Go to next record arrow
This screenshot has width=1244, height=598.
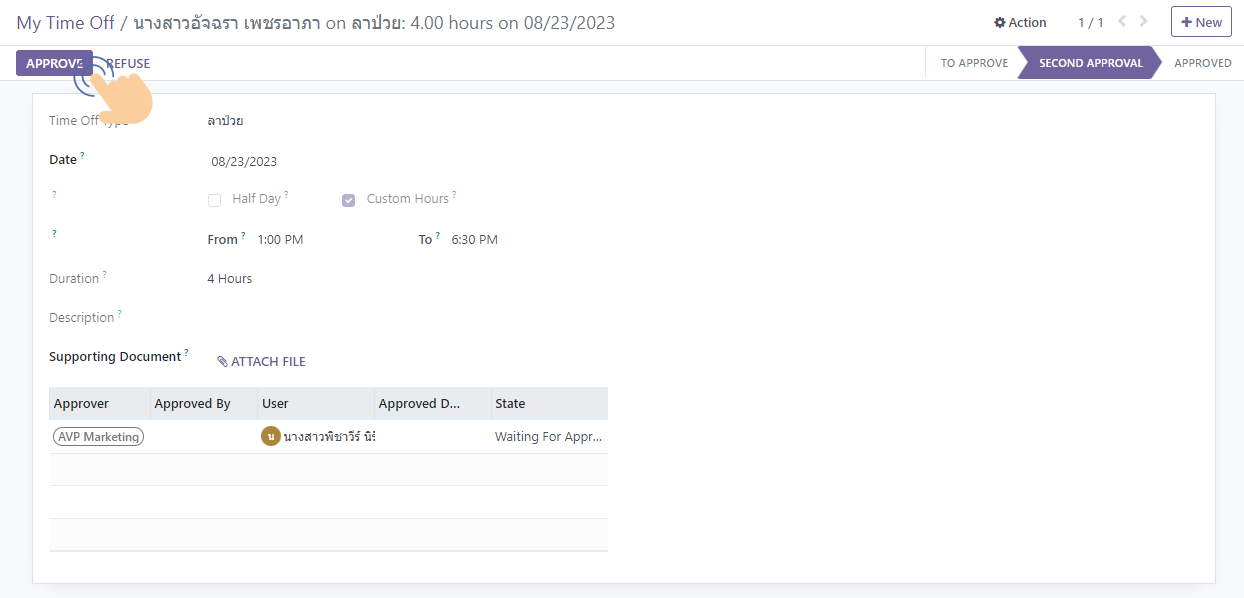[x=1144, y=22]
